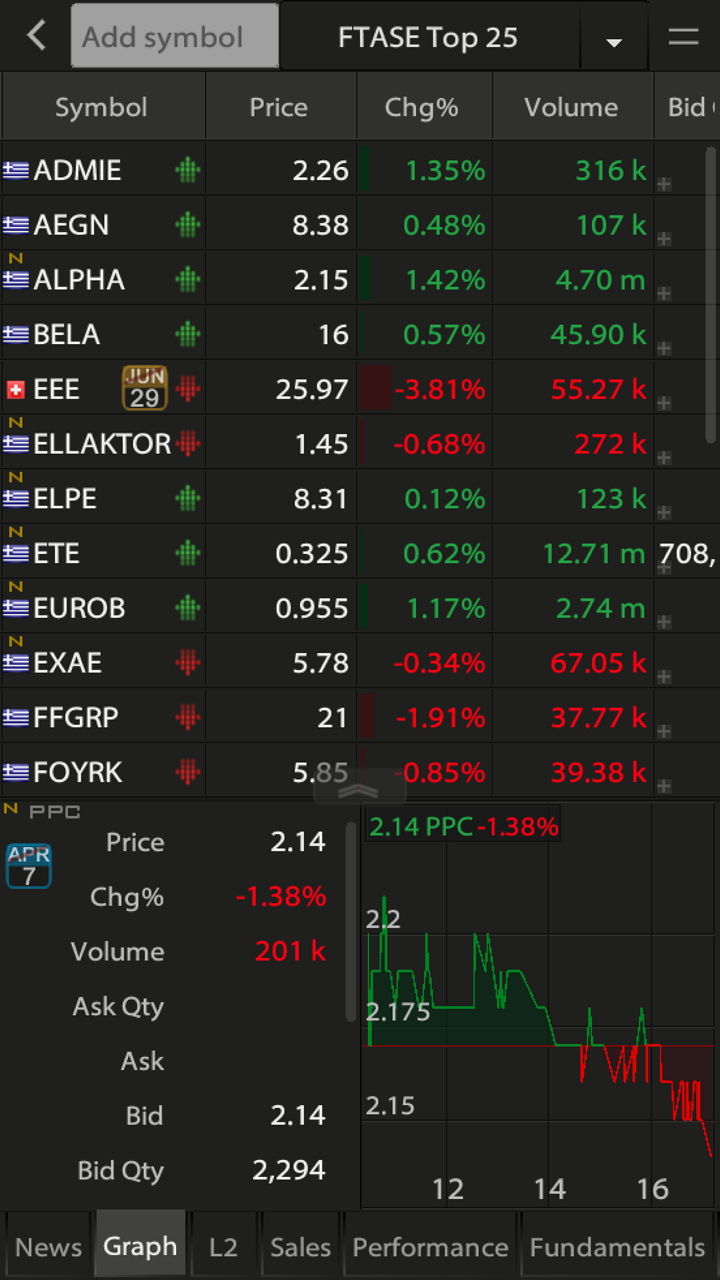Open the hamburger menu icon
This screenshot has width=720, height=1280.
pos(683,37)
